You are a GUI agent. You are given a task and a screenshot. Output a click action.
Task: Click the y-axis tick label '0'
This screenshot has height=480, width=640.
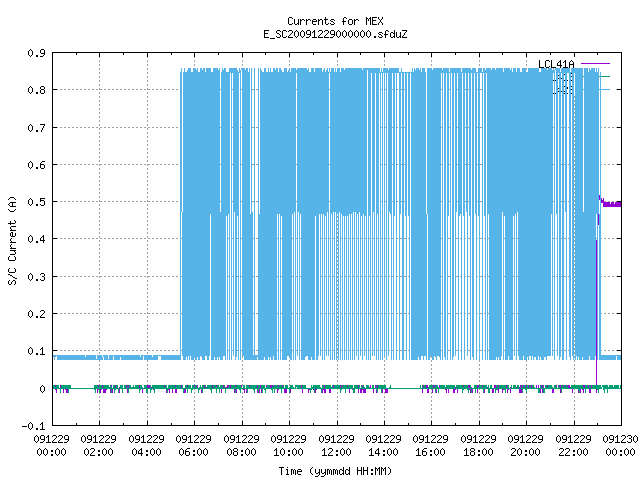(42, 389)
